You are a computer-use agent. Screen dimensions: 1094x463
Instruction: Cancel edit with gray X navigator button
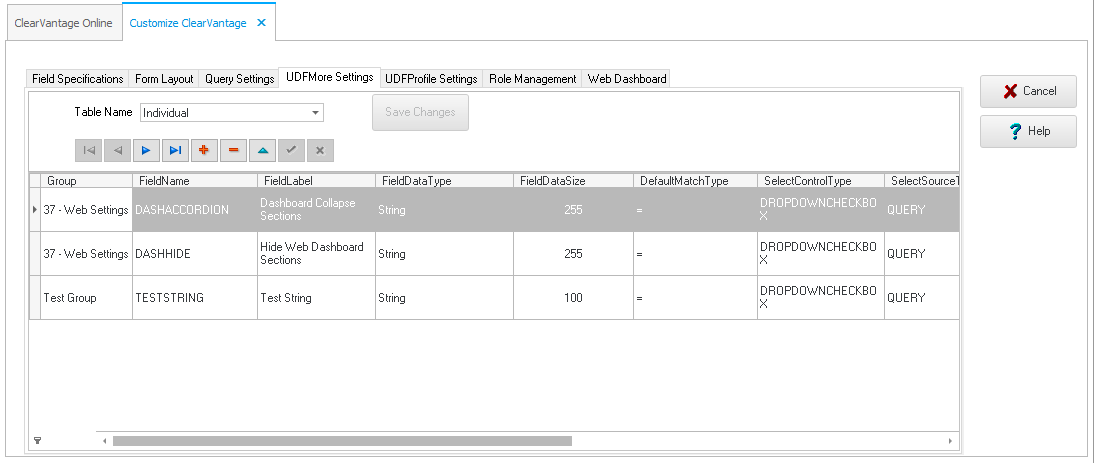[320, 150]
